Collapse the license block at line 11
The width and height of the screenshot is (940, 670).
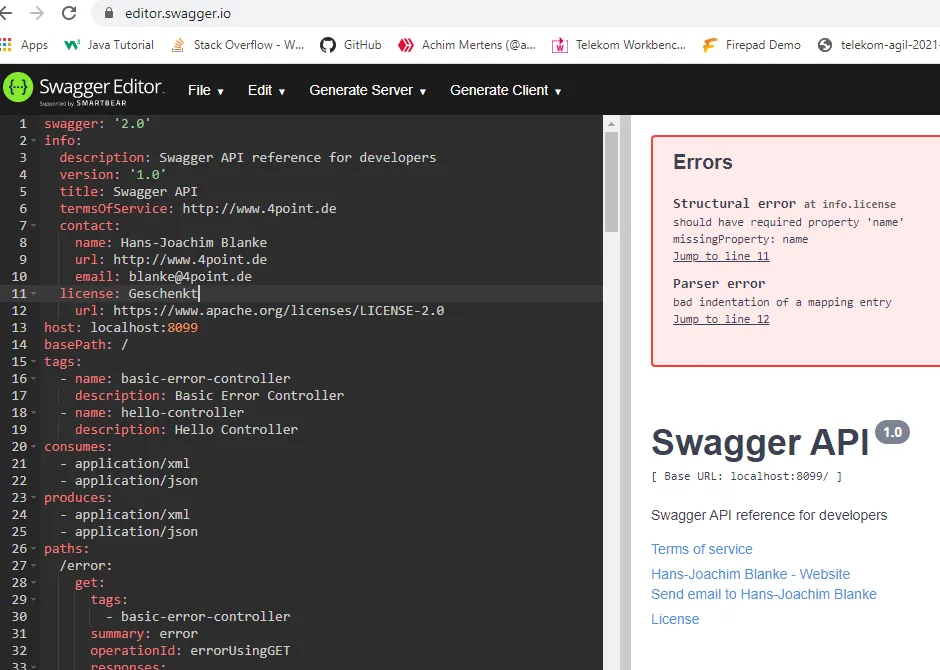(x=34, y=294)
